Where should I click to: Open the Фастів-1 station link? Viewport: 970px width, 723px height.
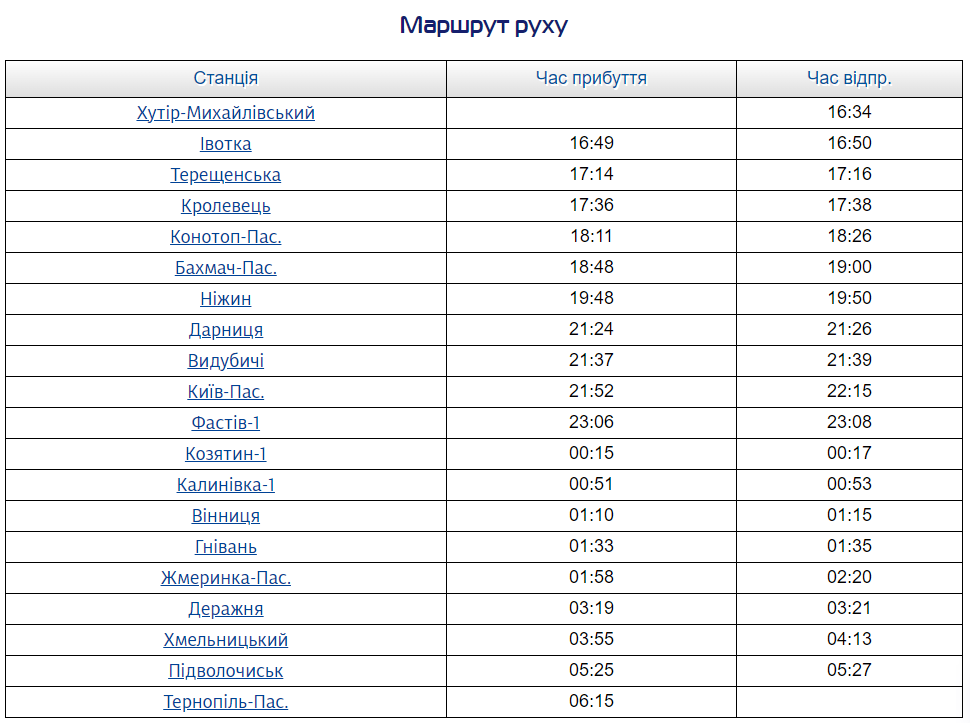(225, 423)
